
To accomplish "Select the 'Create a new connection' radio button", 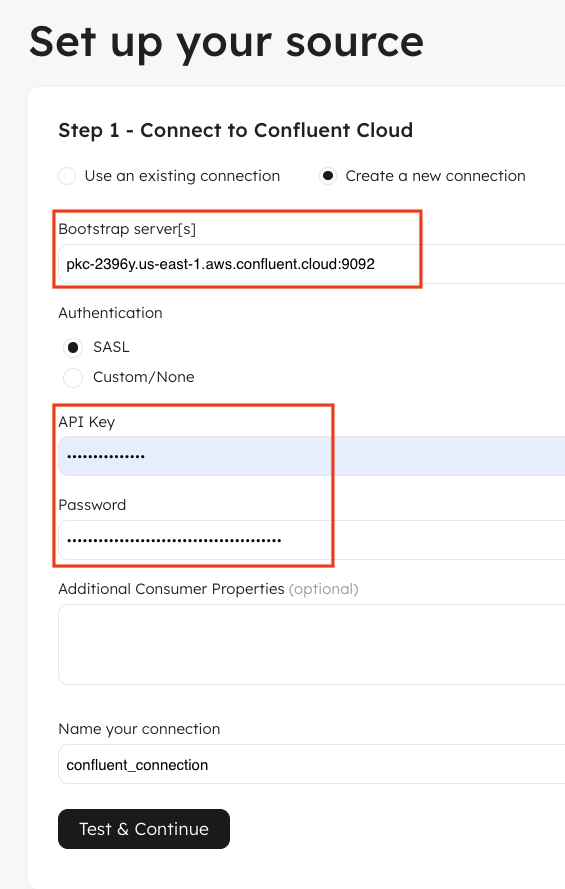I will [328, 176].
